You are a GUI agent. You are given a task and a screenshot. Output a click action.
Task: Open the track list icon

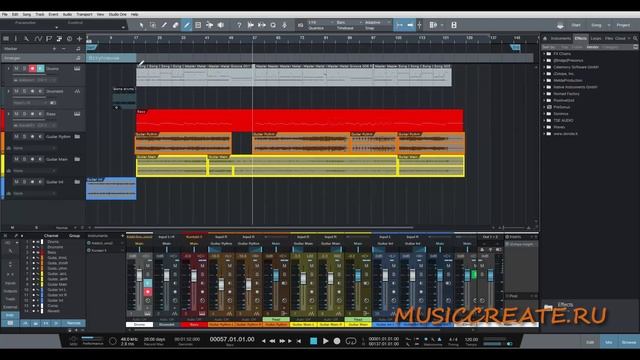6,39
